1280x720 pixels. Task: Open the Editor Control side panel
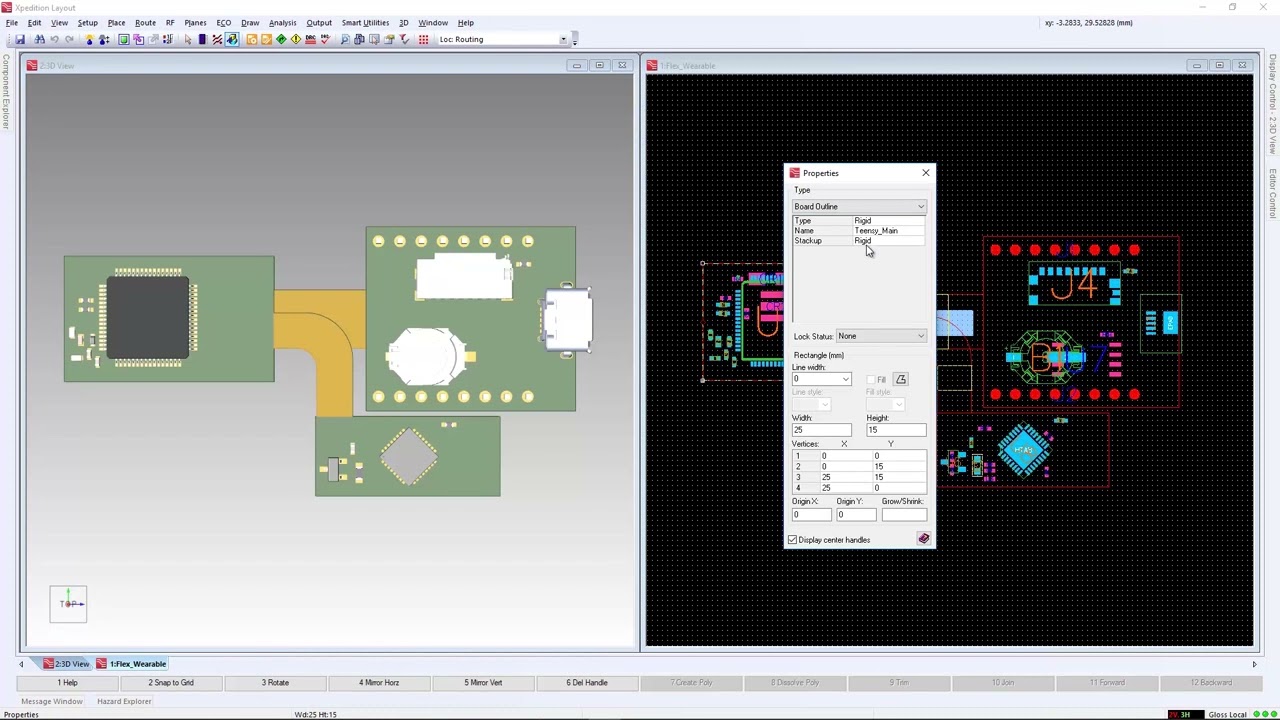coord(1273,194)
